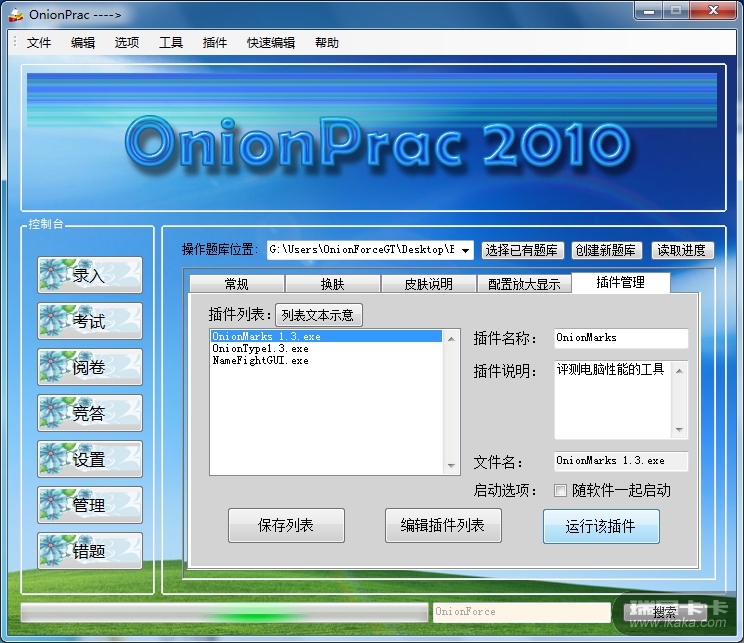Click 列表文本示意 button
Screen dimensions: 744x643
click(x=319, y=315)
